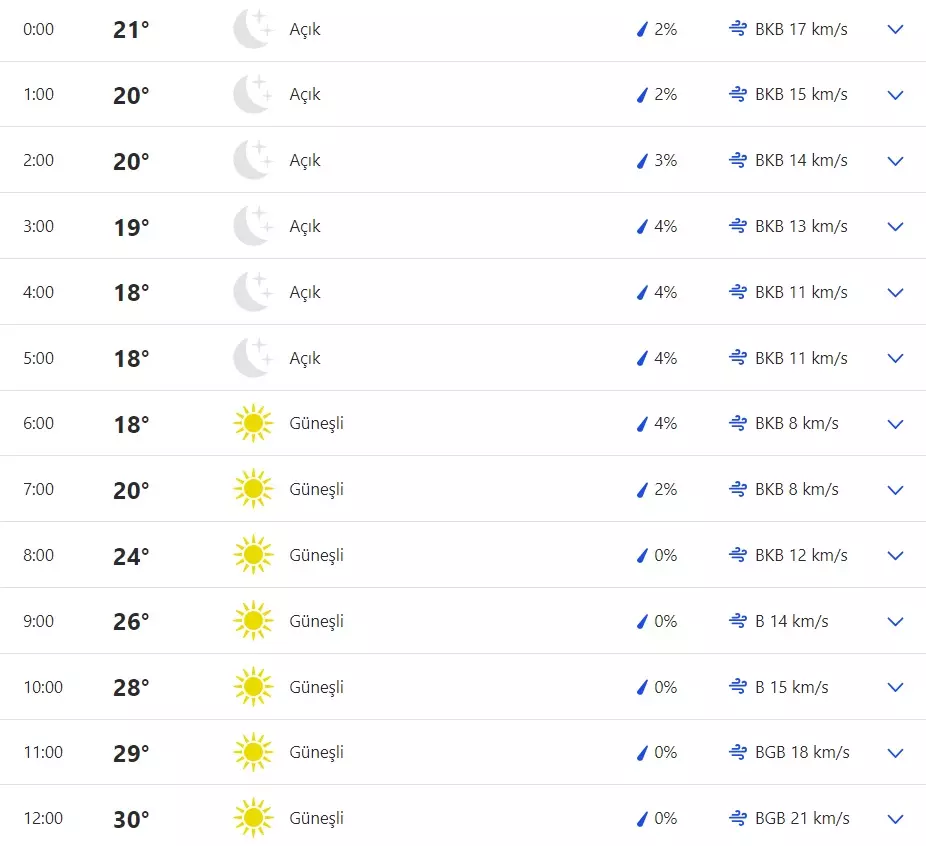
Task: Click the 21° temperature at 0:00
Action: [131, 30]
